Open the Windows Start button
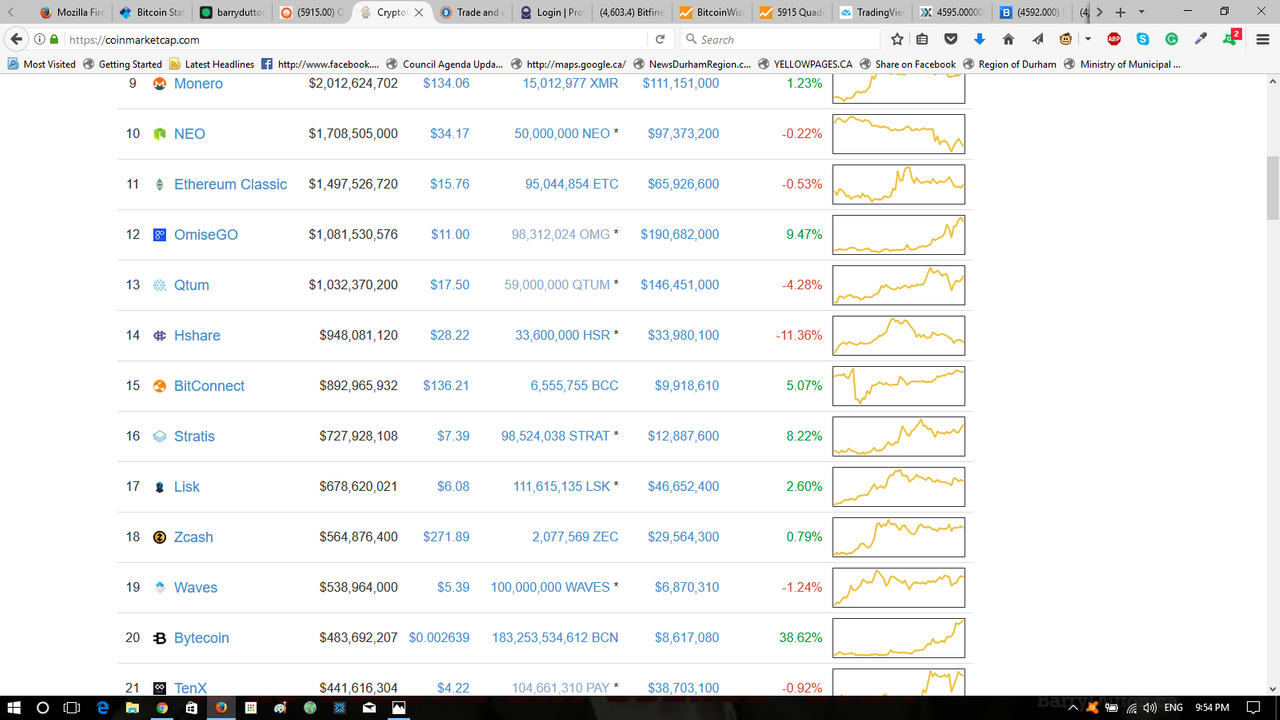Screen dimensions: 1280x720 click(x=14, y=707)
